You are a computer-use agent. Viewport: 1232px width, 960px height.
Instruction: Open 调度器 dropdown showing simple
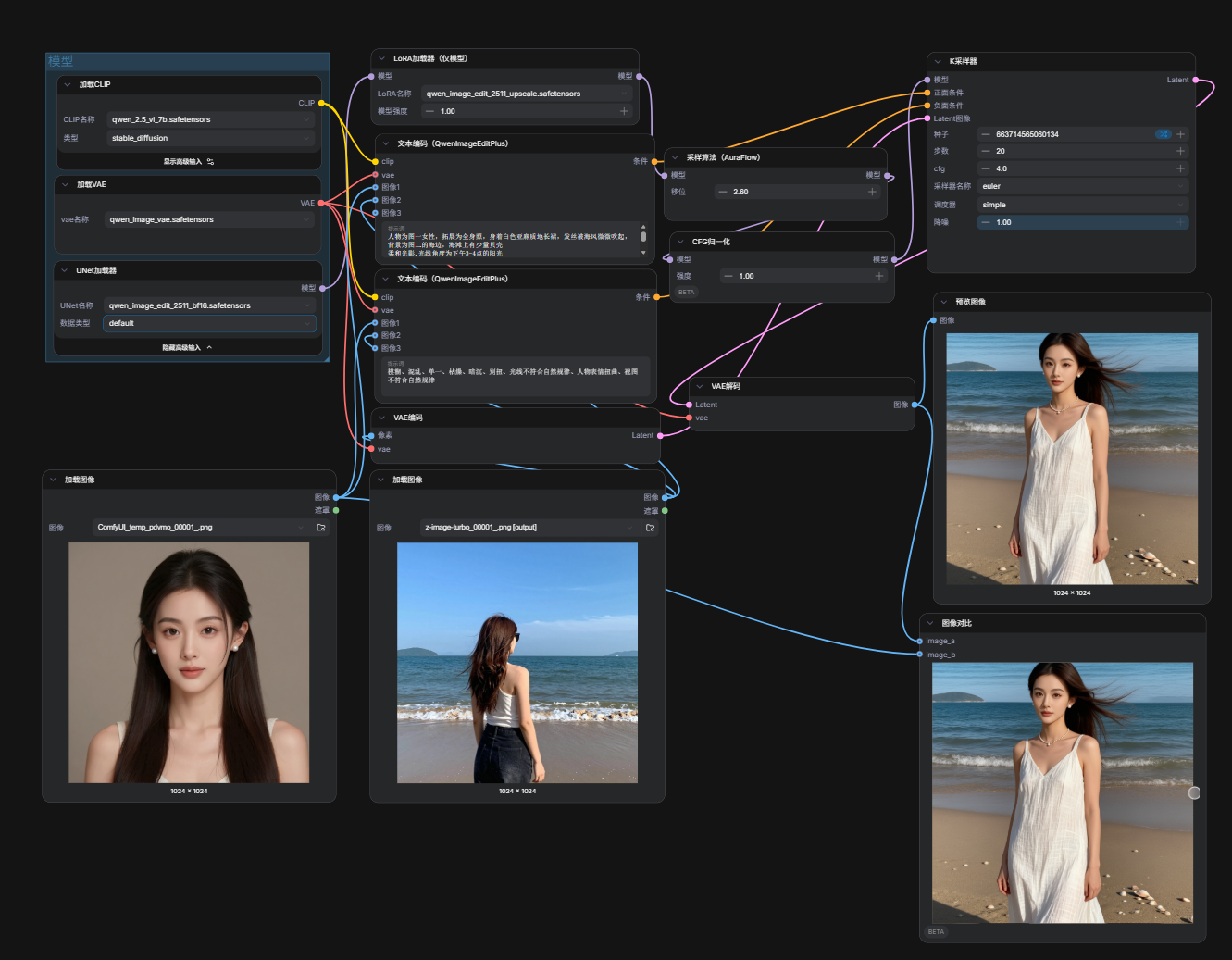tap(1083, 205)
